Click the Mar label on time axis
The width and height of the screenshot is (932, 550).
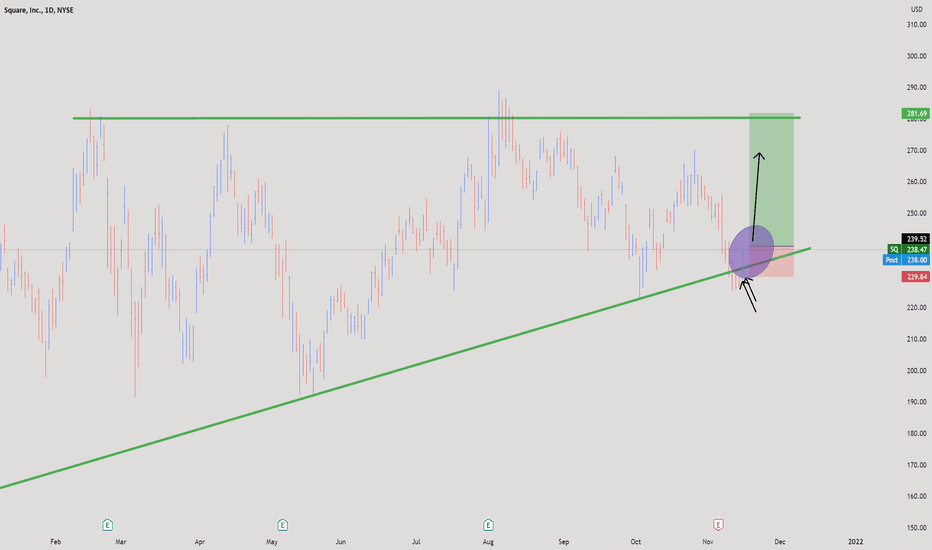pyautogui.click(x=121, y=542)
